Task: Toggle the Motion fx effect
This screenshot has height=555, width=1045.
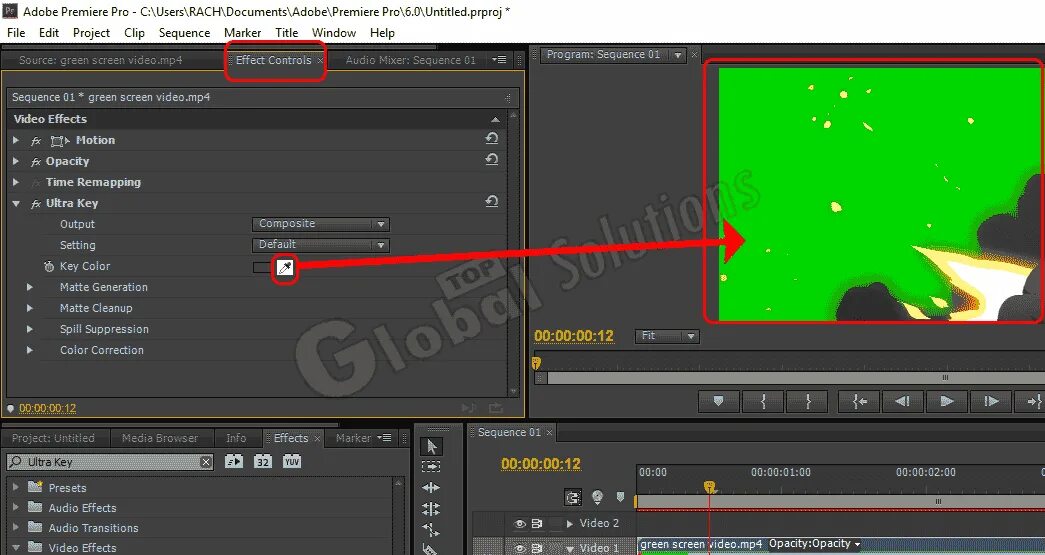Action: pos(36,141)
